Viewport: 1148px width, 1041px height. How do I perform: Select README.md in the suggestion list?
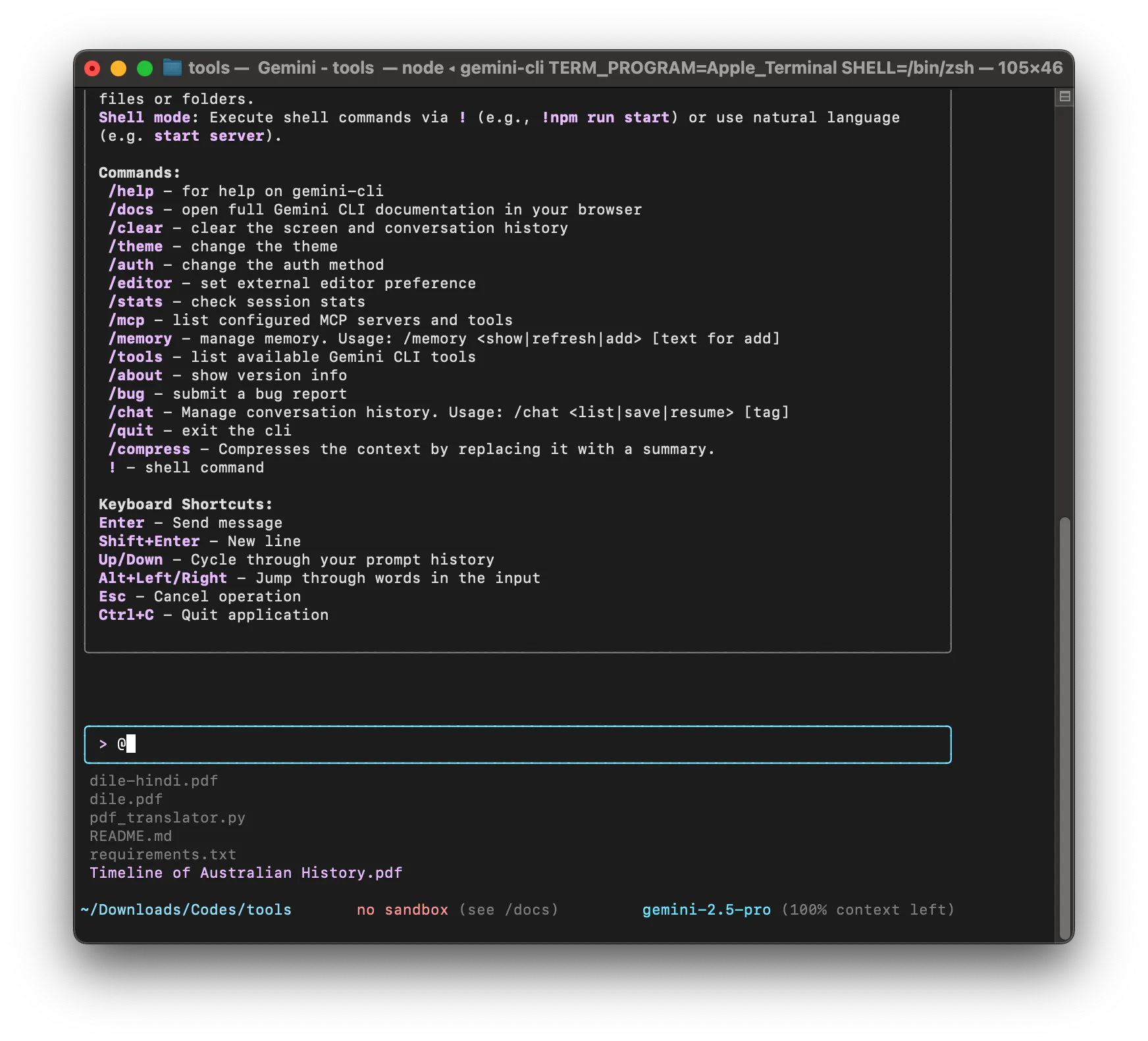(x=130, y=836)
